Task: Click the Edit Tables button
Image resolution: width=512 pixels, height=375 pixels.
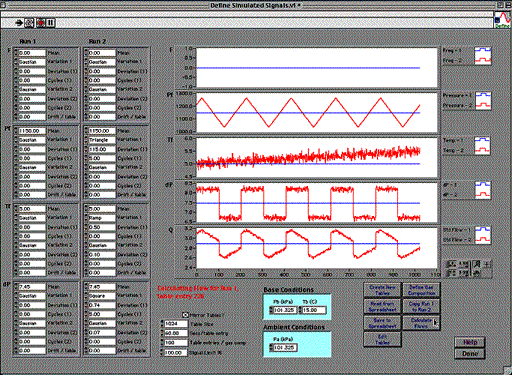Action: (x=382, y=339)
